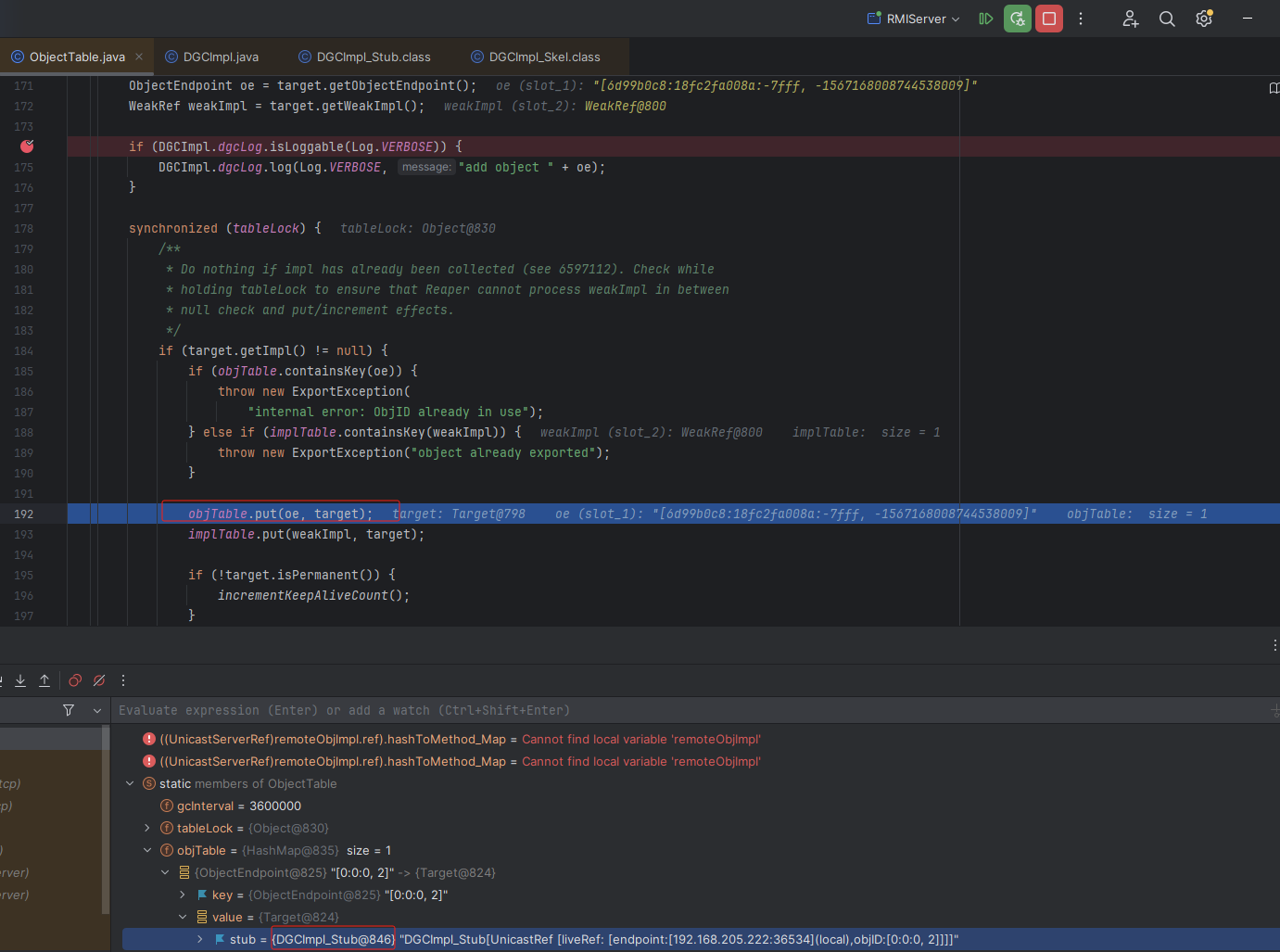Click the frames filter funnel icon
This screenshot has width=1280, height=952.
point(69,710)
